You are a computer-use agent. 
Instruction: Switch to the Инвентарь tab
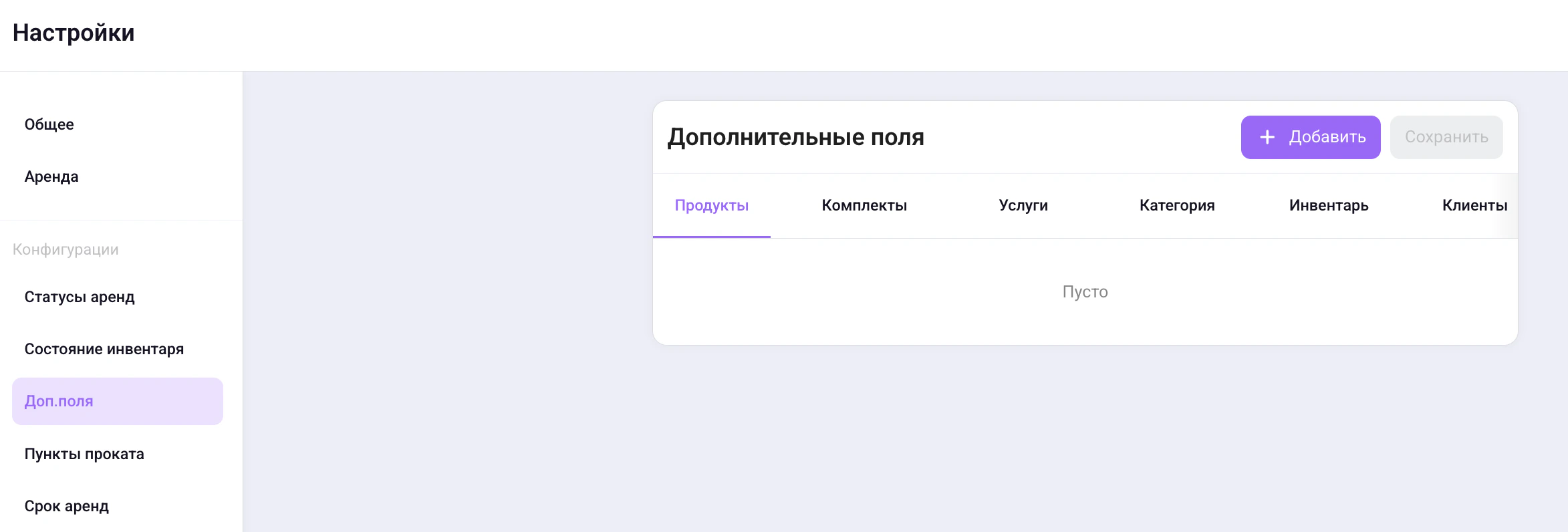[1329, 205]
